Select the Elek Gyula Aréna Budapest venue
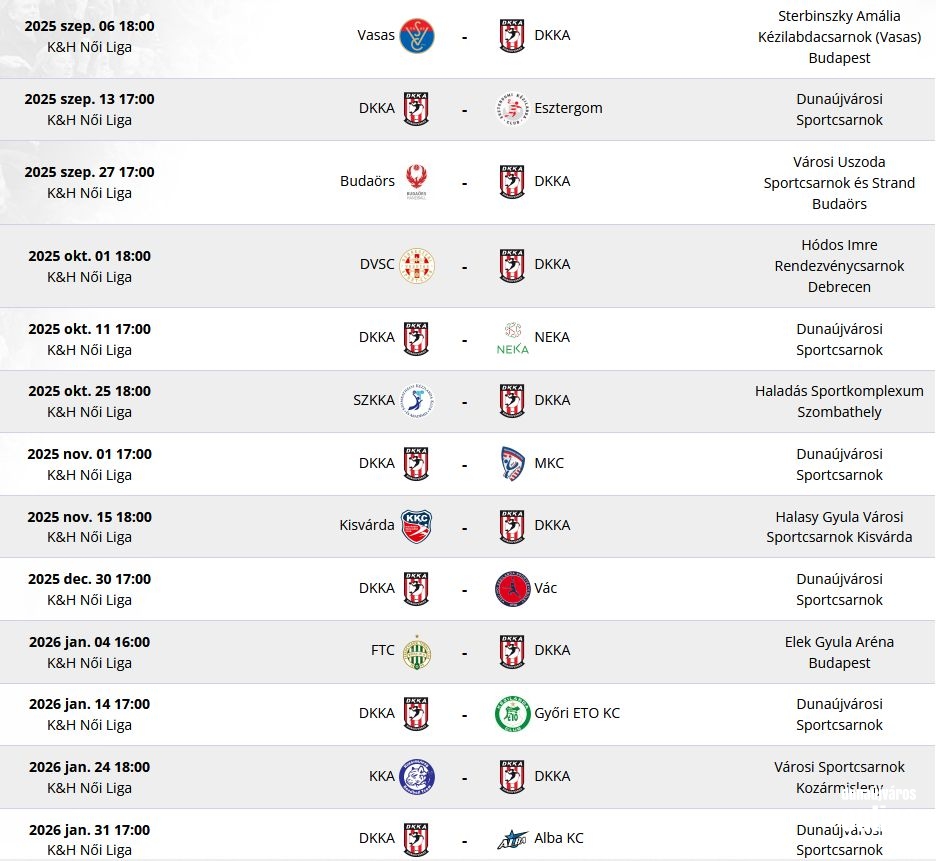Viewport: 936px width, 861px height. tap(839, 653)
